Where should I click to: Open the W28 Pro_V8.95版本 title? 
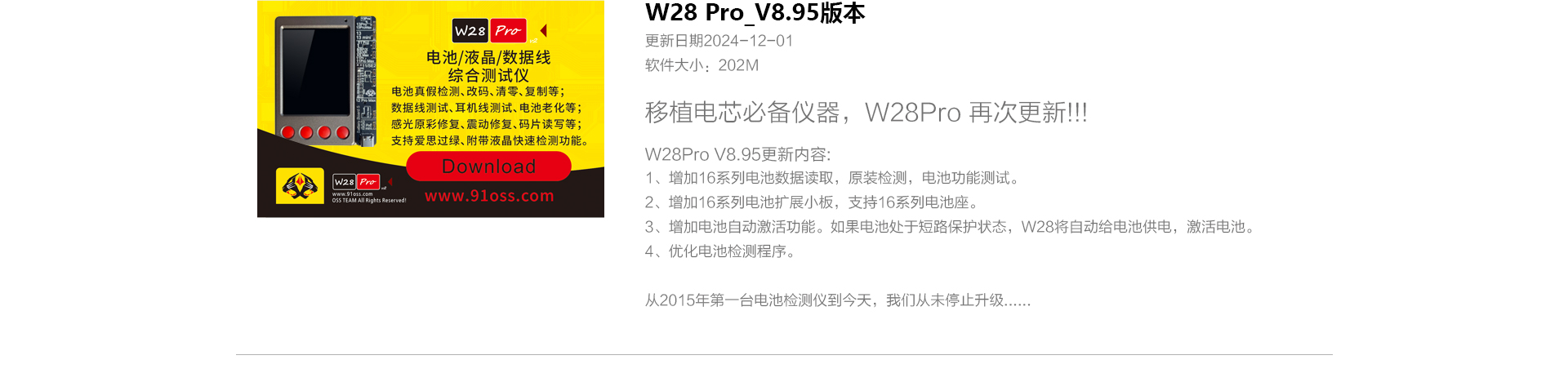(755, 13)
